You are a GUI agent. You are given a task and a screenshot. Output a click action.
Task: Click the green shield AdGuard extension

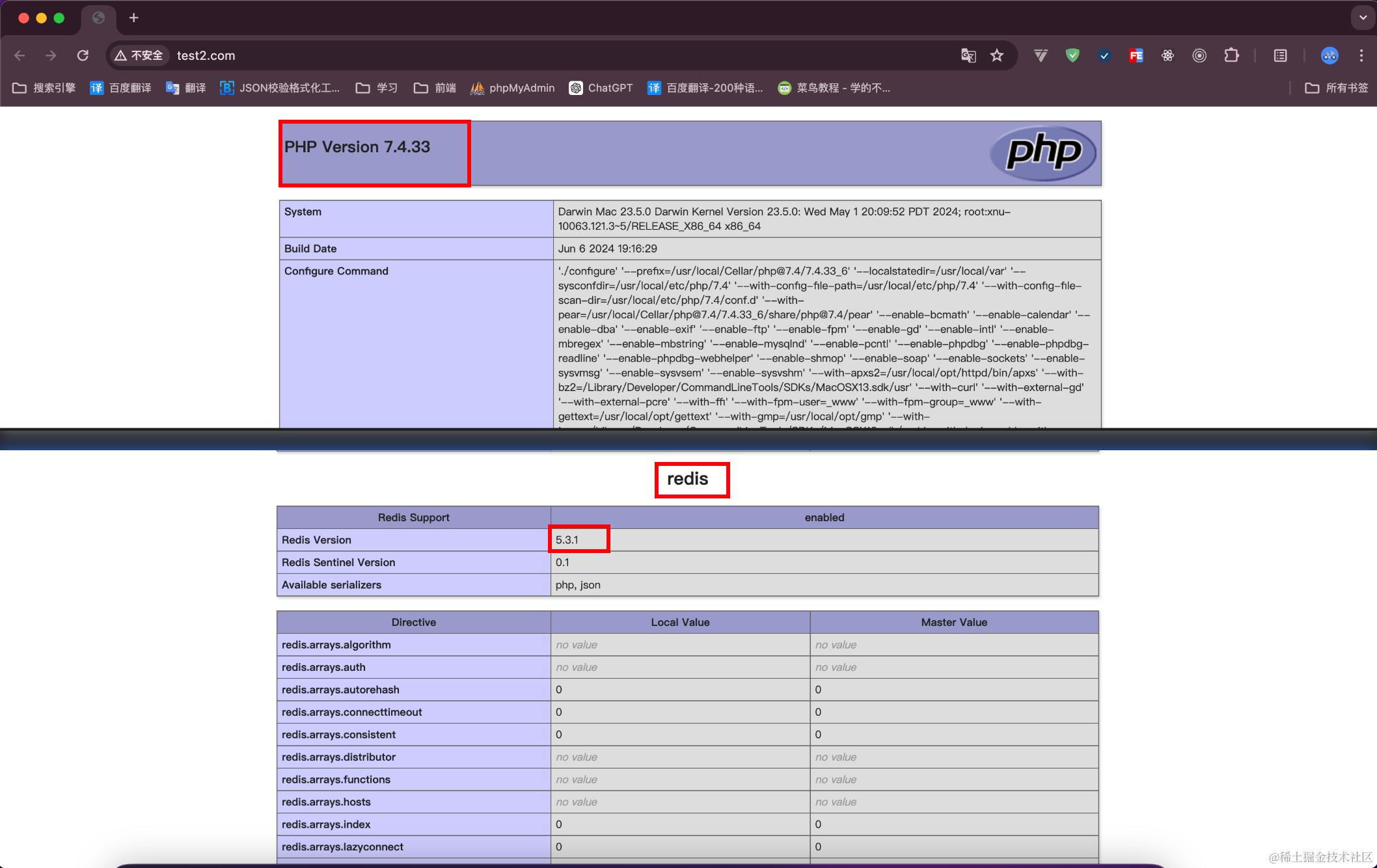(1072, 56)
